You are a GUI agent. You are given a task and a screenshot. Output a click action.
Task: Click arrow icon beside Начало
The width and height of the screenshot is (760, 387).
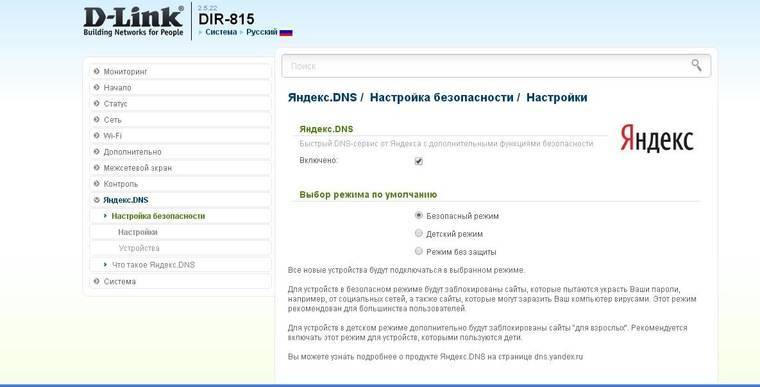(x=96, y=87)
